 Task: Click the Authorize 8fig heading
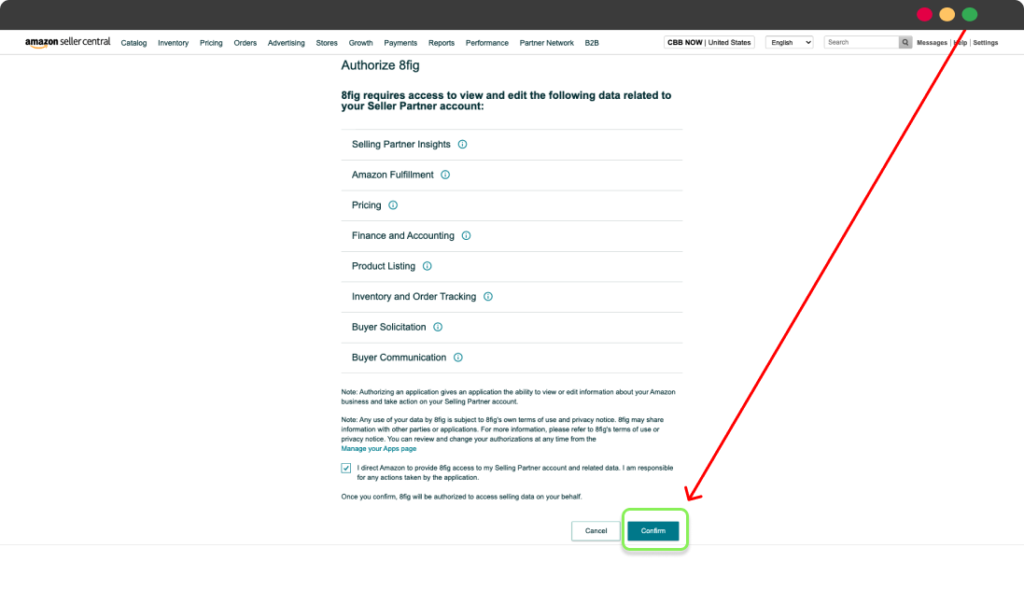(x=380, y=65)
